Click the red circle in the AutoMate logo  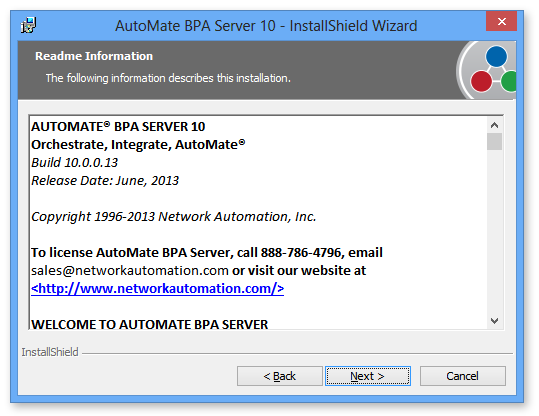(x=481, y=81)
